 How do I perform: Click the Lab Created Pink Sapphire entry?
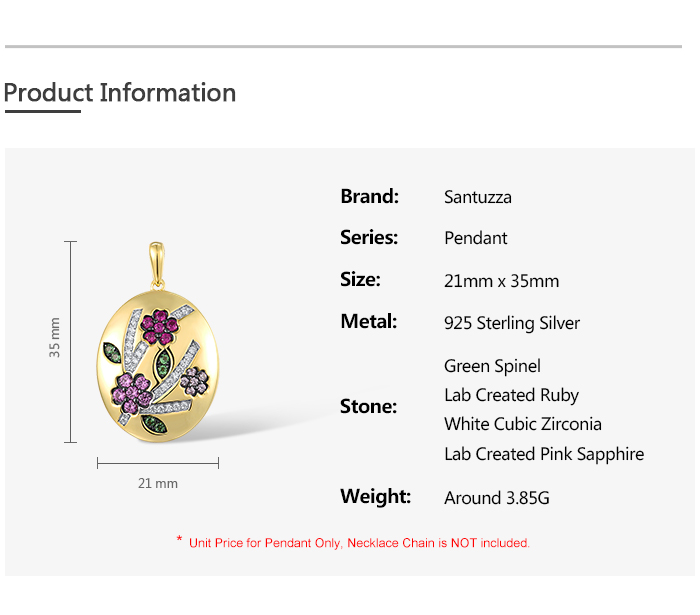pyautogui.click(x=543, y=454)
